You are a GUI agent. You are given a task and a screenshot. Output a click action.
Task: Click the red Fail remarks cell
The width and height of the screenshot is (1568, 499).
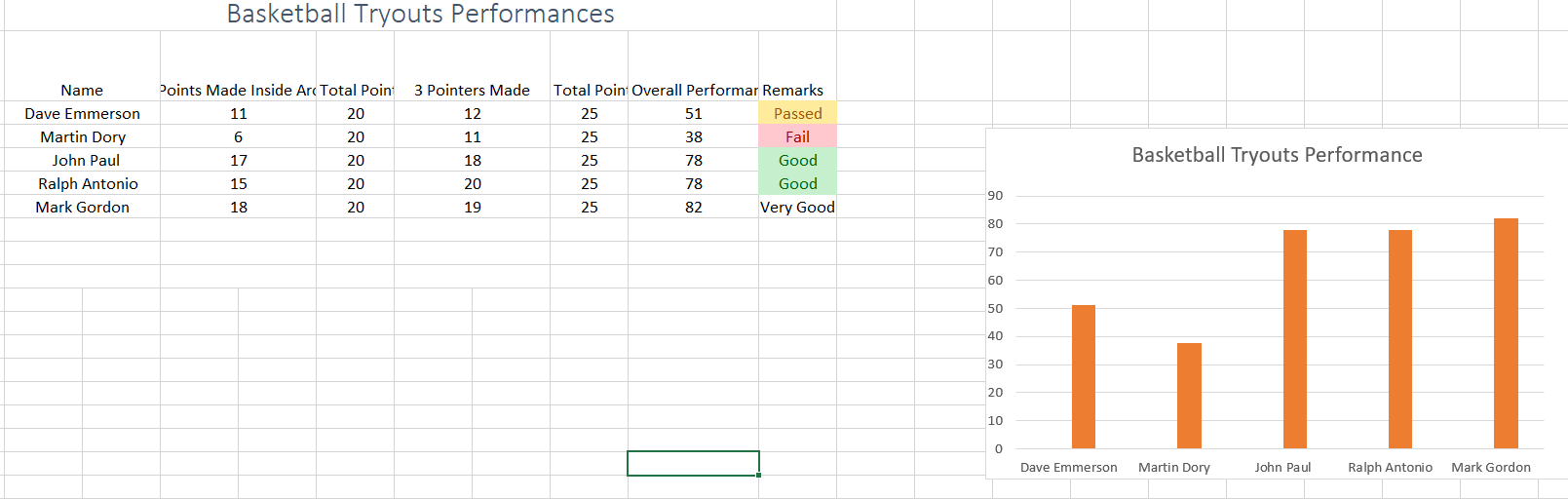tap(797, 137)
